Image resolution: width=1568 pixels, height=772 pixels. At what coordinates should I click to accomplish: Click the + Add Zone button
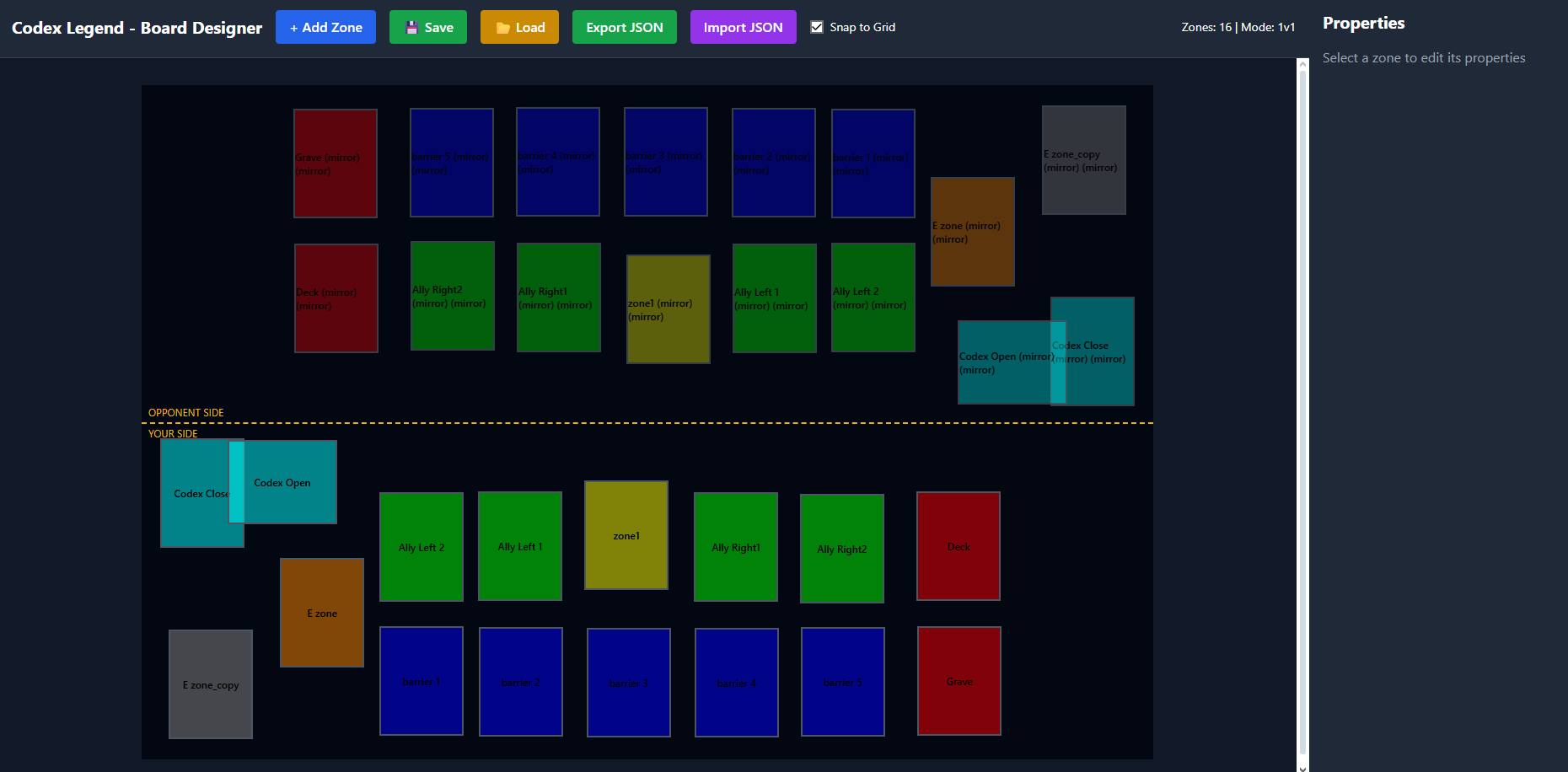coord(325,27)
